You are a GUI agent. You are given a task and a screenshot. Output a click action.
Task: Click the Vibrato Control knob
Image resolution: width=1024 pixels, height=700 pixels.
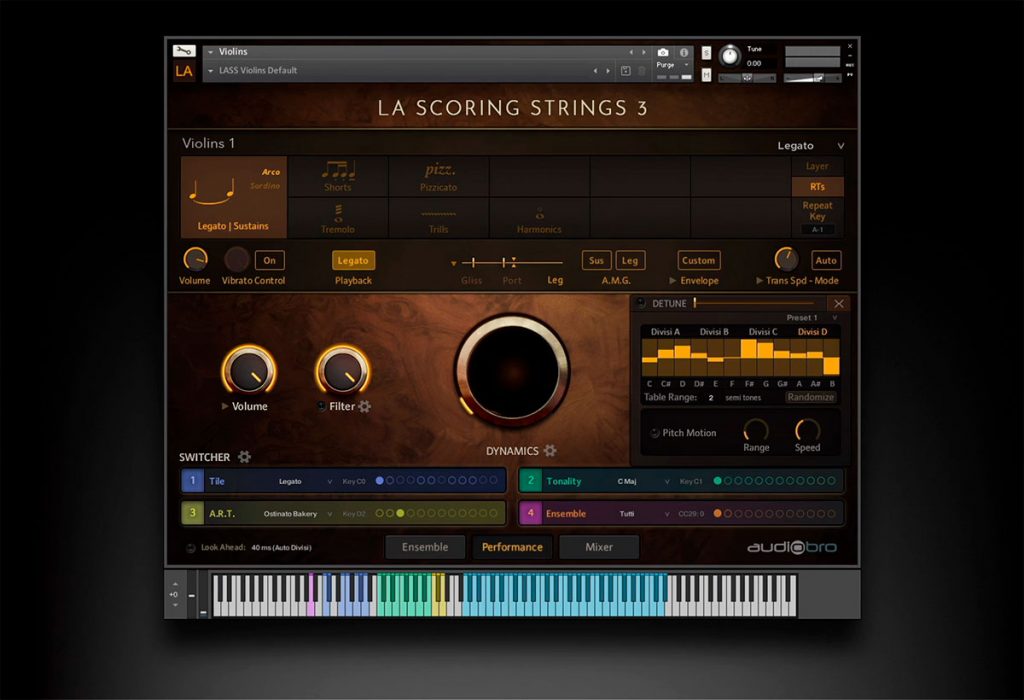coord(236,259)
